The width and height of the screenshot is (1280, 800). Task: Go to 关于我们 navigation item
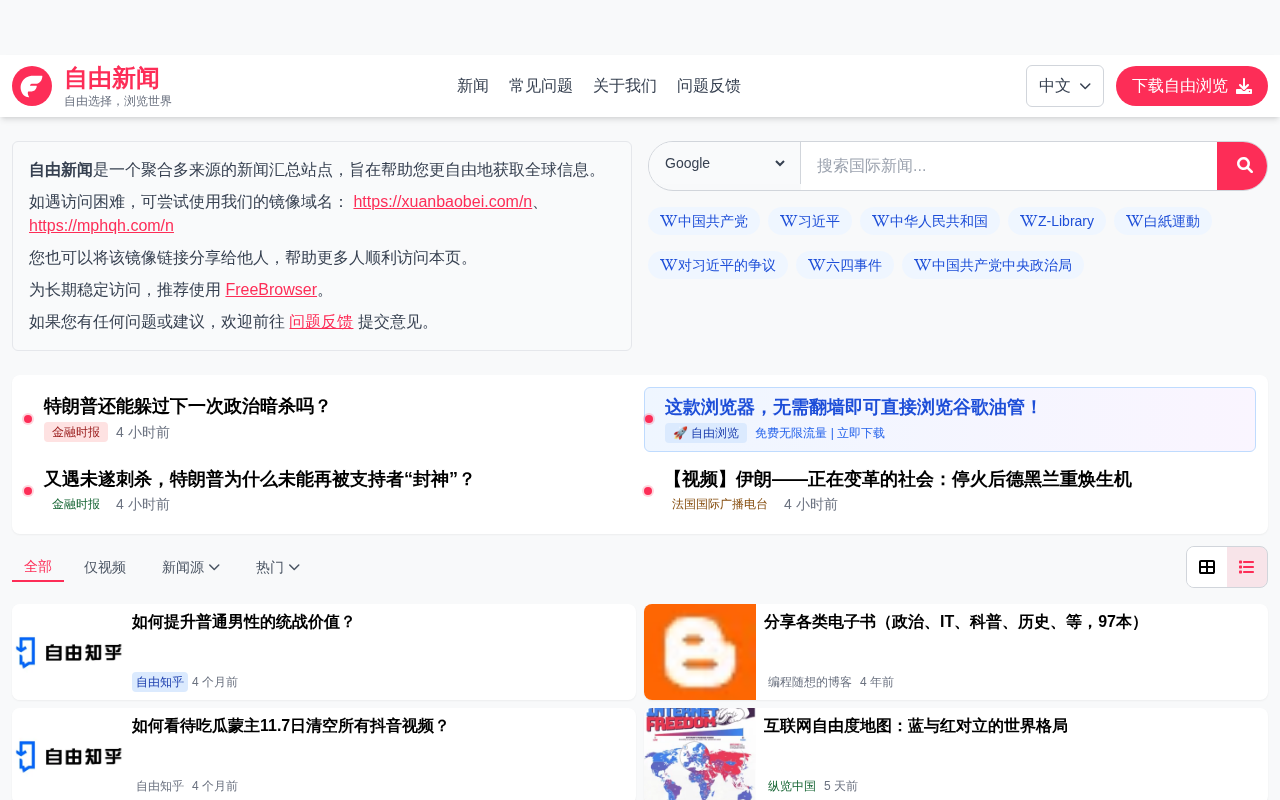pyautogui.click(x=624, y=86)
